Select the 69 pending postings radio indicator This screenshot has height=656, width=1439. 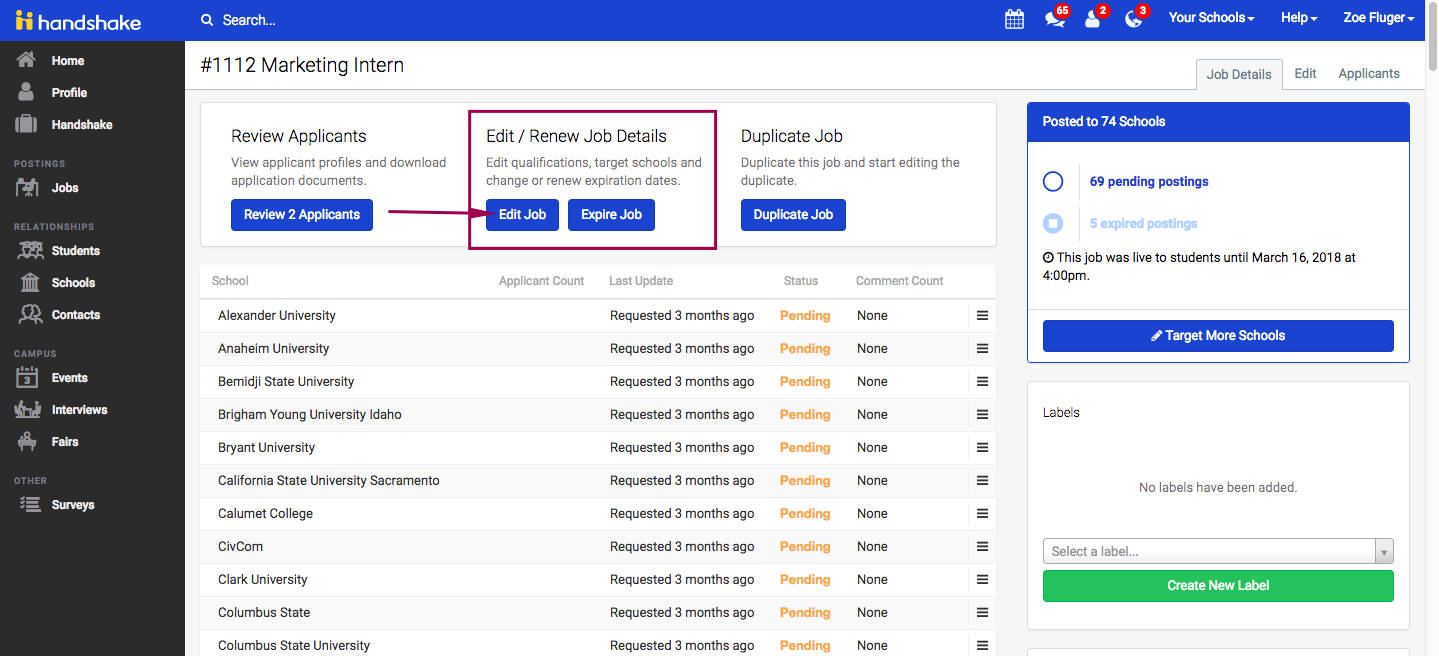pos(1053,181)
